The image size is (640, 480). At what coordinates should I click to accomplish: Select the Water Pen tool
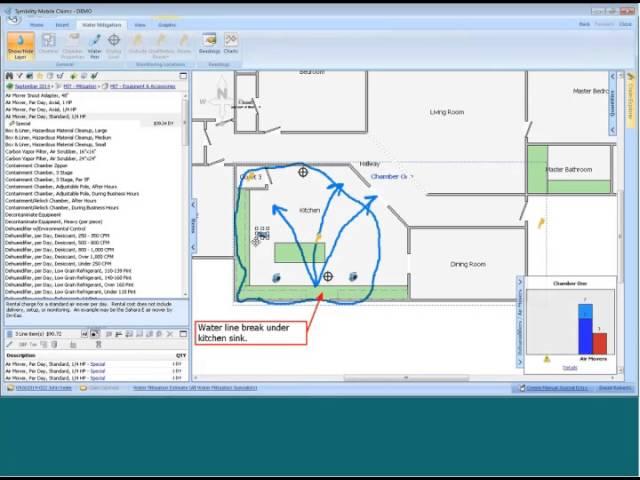tap(95, 46)
